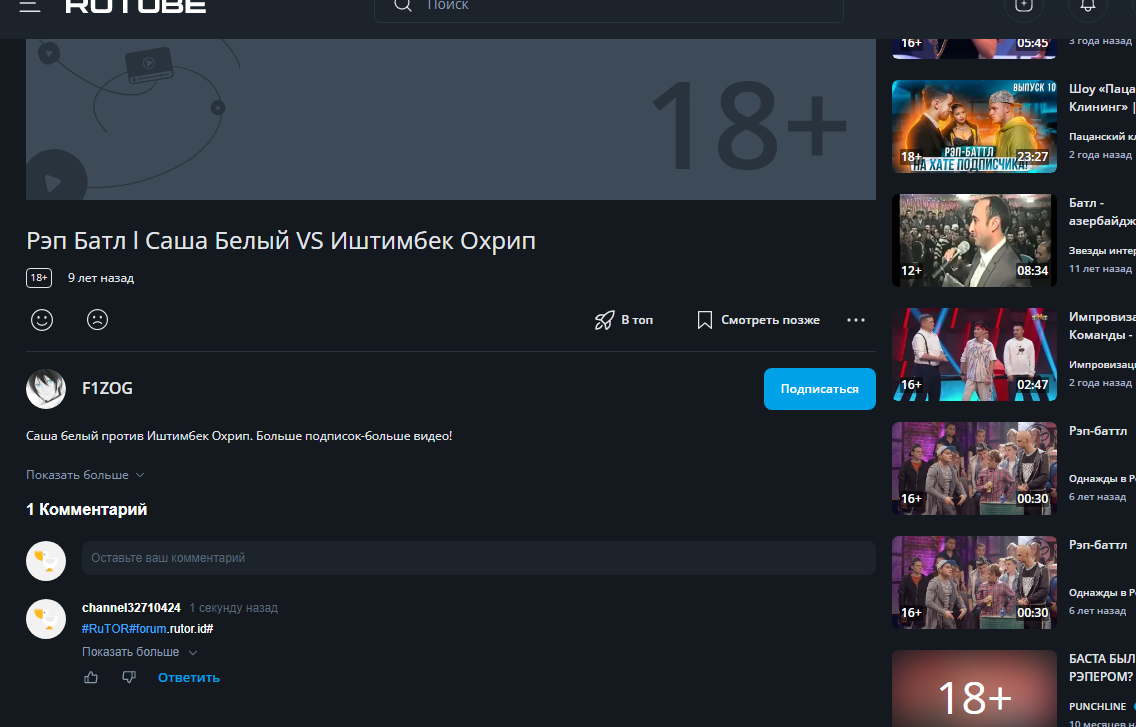Open the Импровизация Команды thumbnail 02:47

974,354
